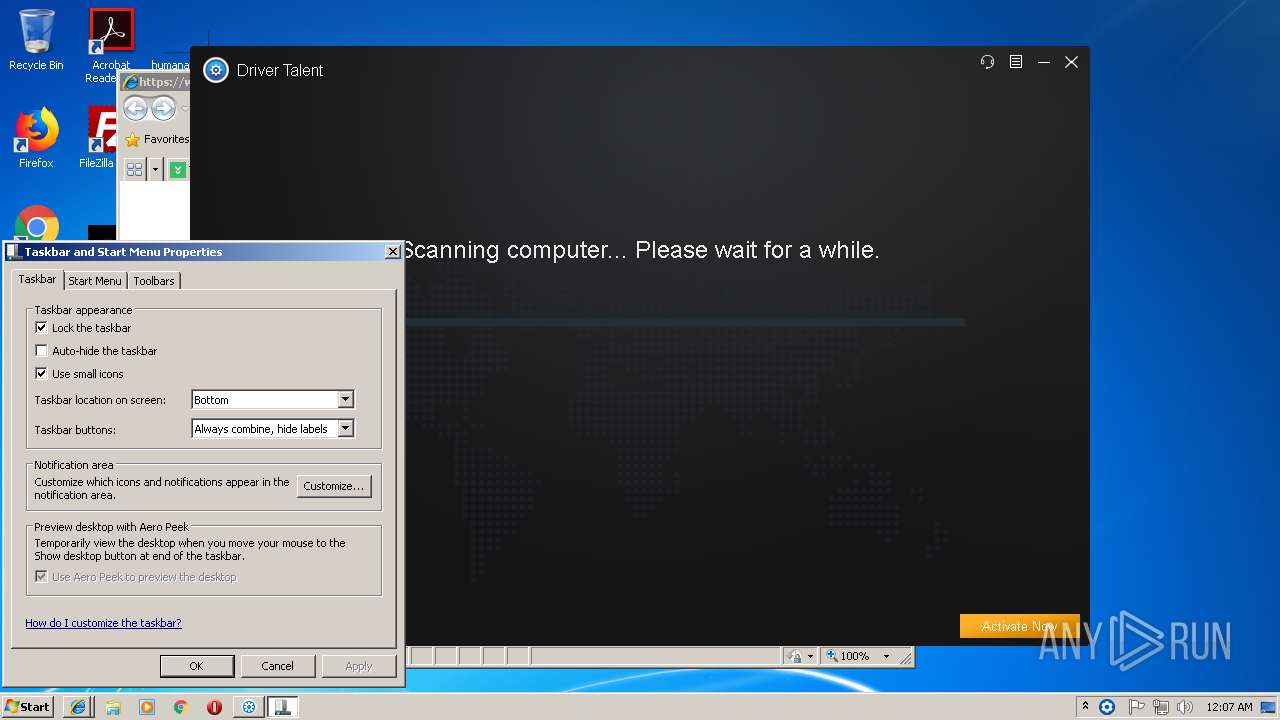This screenshot has height=720, width=1280.
Task: Select the Google Chrome desktop shortcut
Action: tap(36, 224)
